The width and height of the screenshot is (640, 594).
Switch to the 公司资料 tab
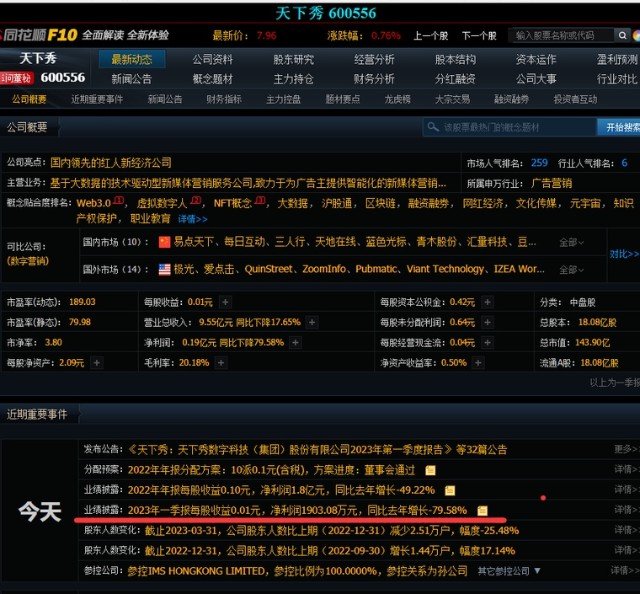click(x=212, y=59)
